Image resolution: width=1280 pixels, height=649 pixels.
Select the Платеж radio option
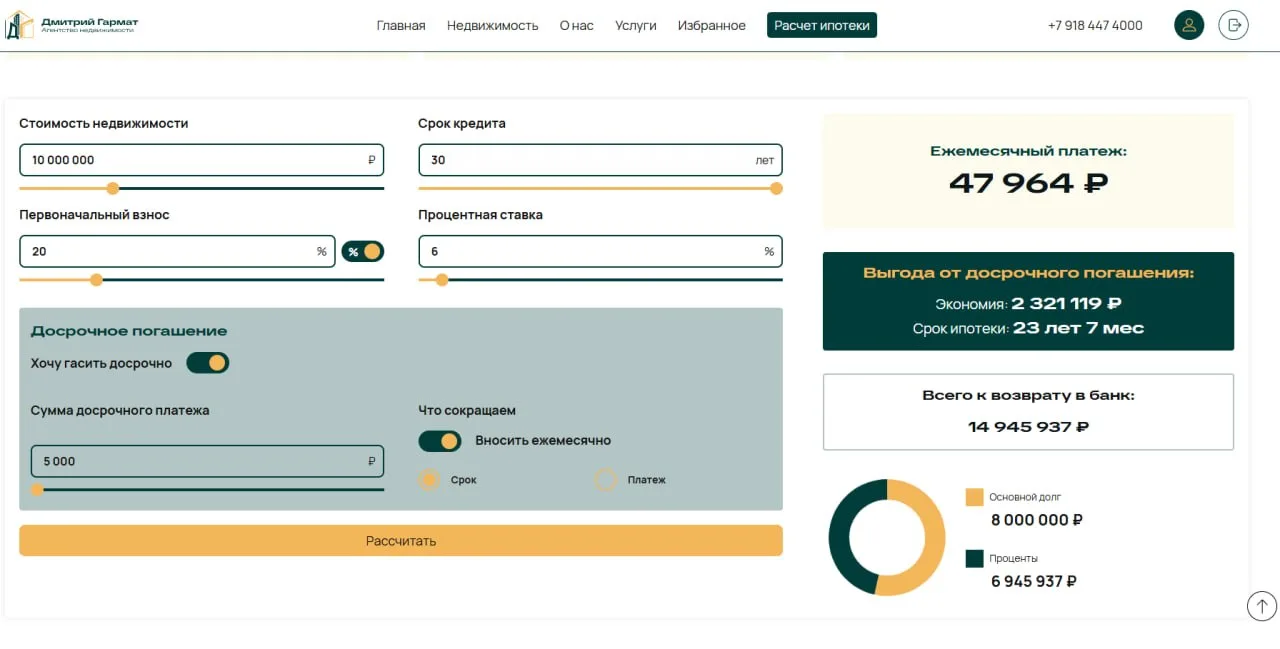pyautogui.click(x=606, y=480)
